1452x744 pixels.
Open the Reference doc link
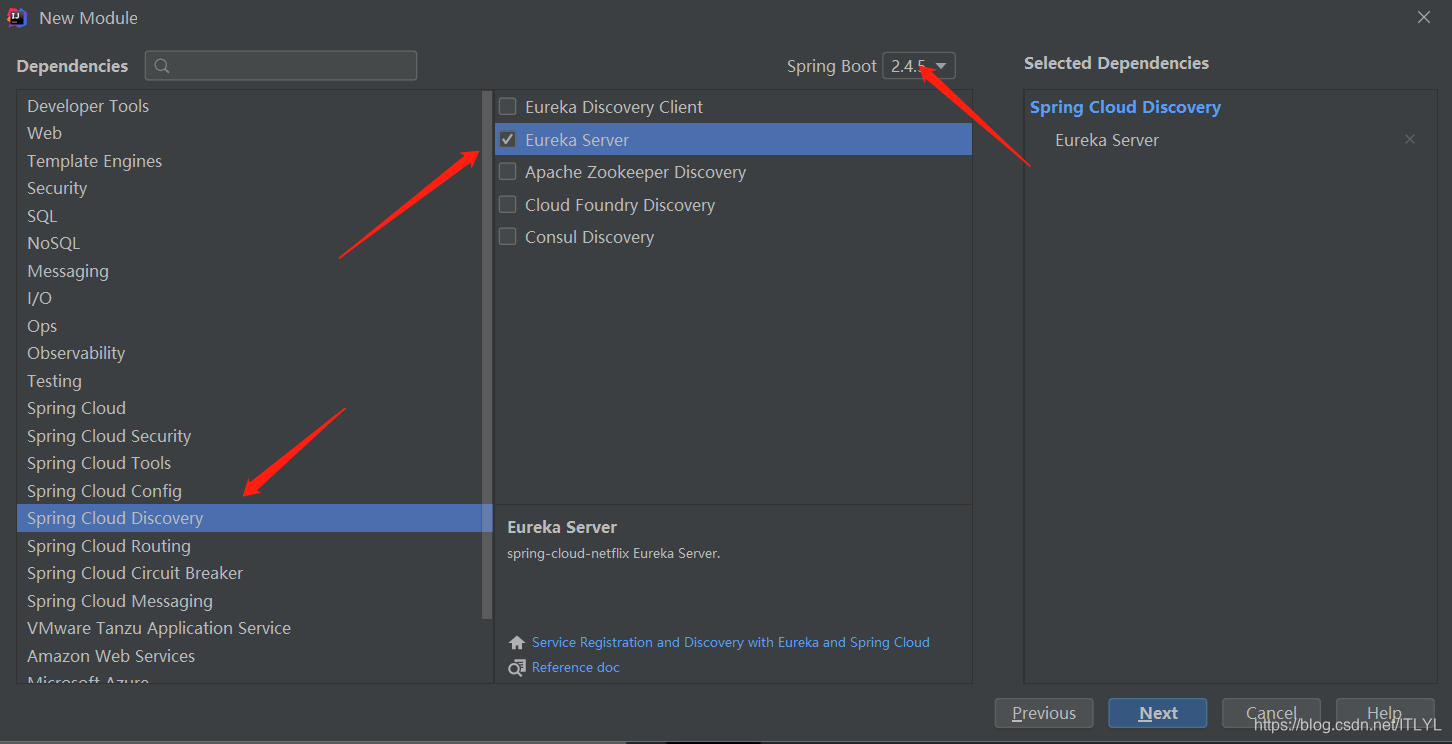pos(576,667)
